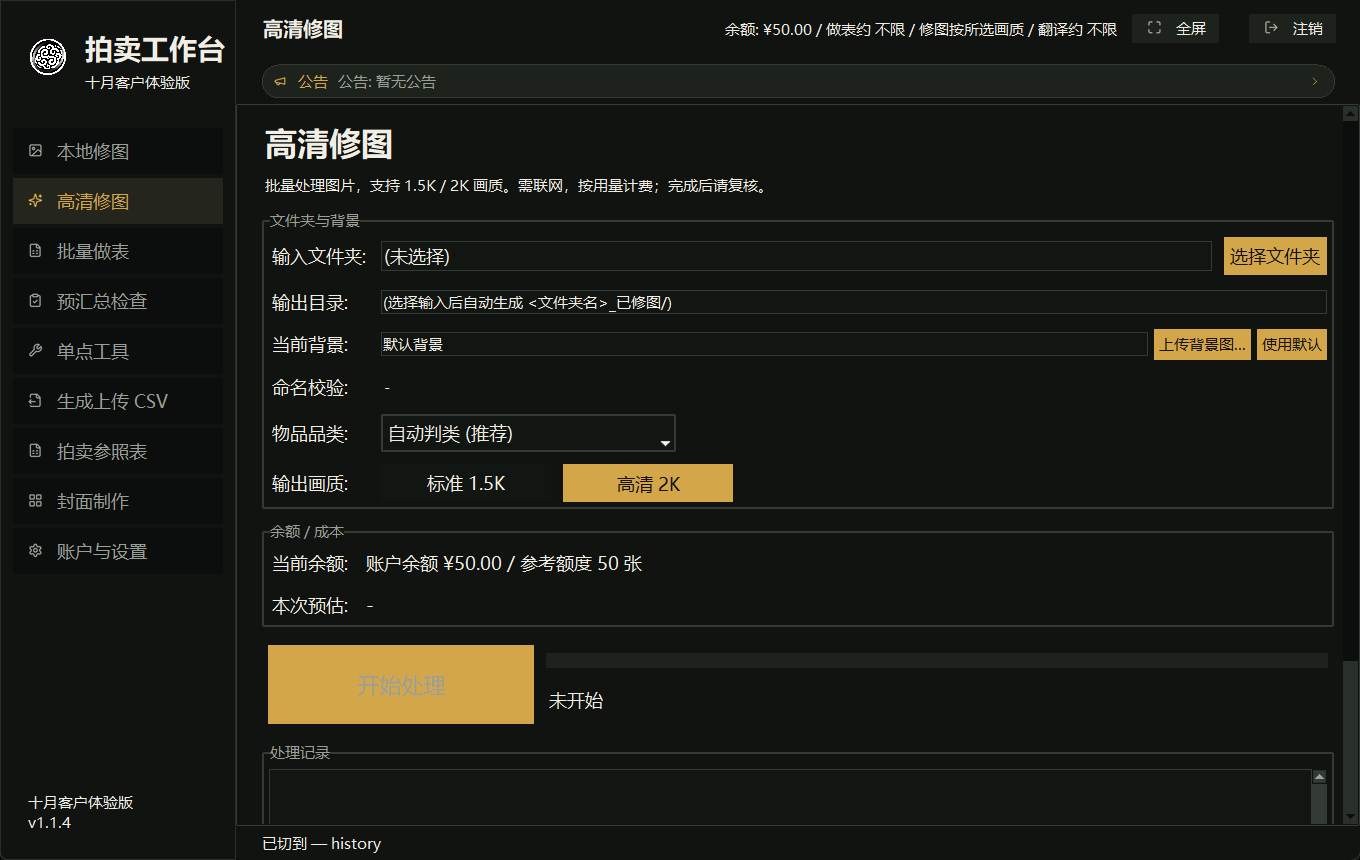
Task: Click the 预汇总检查 clipboard icon
Action: point(35,301)
